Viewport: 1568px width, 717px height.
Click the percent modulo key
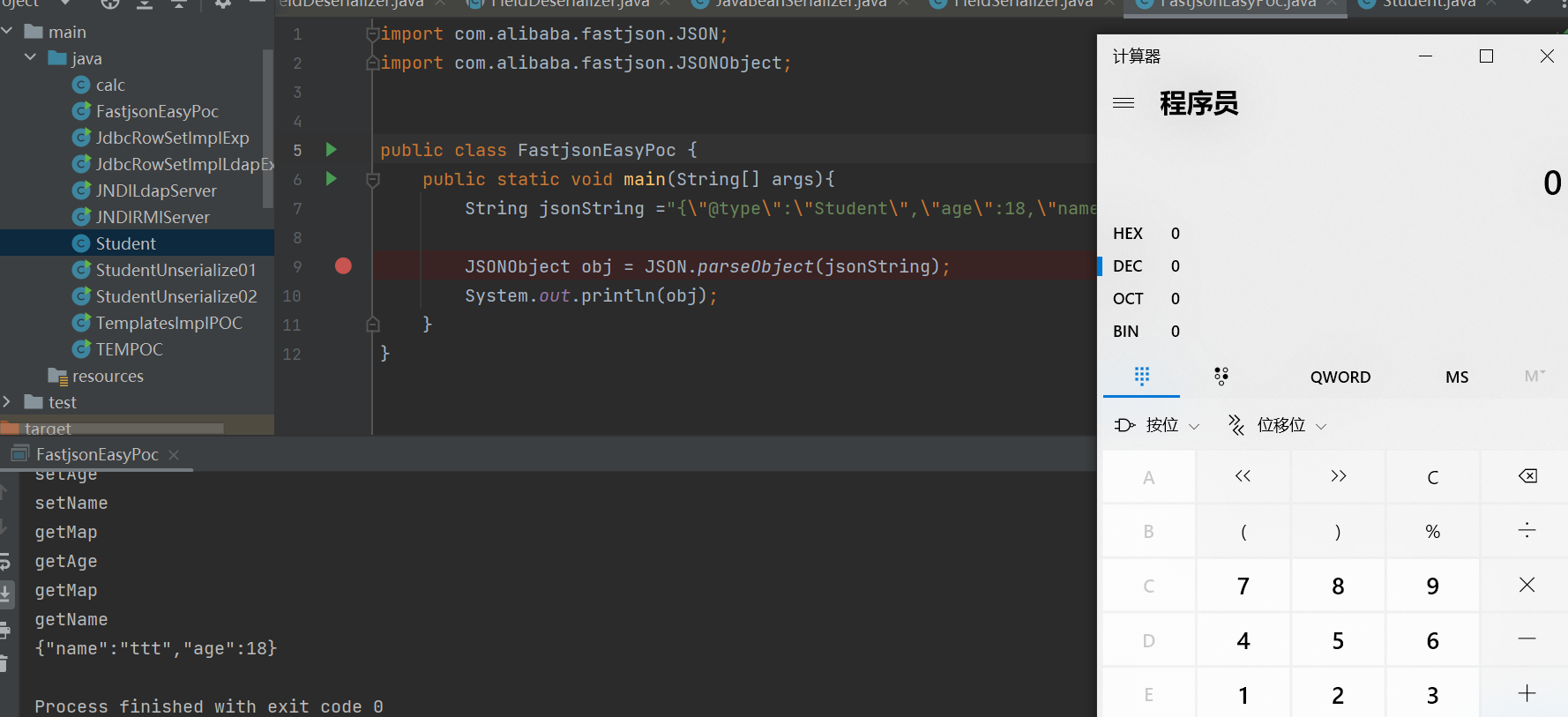(x=1433, y=531)
